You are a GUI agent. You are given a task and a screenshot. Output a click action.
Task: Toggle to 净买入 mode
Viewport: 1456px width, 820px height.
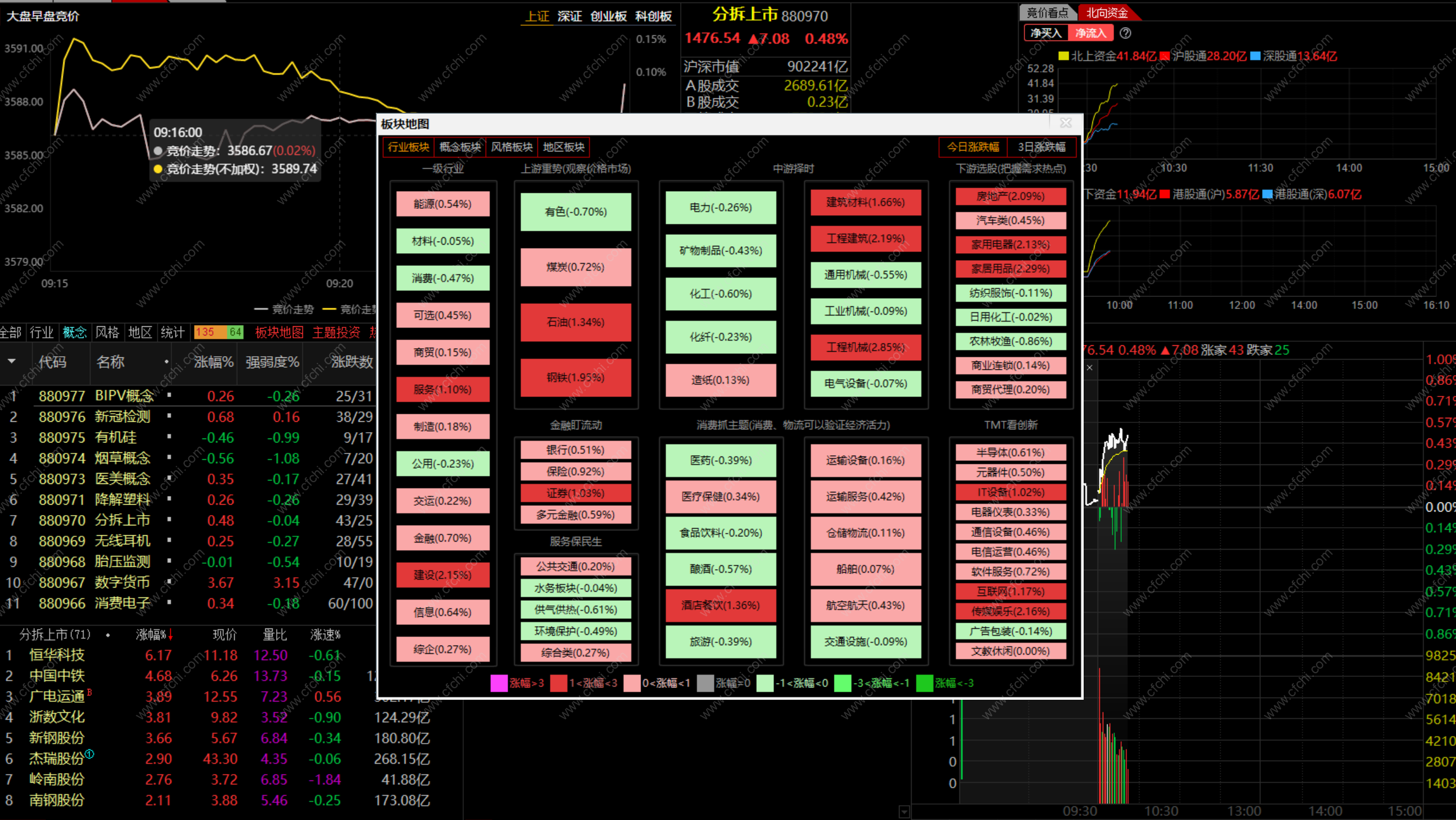(x=1045, y=33)
